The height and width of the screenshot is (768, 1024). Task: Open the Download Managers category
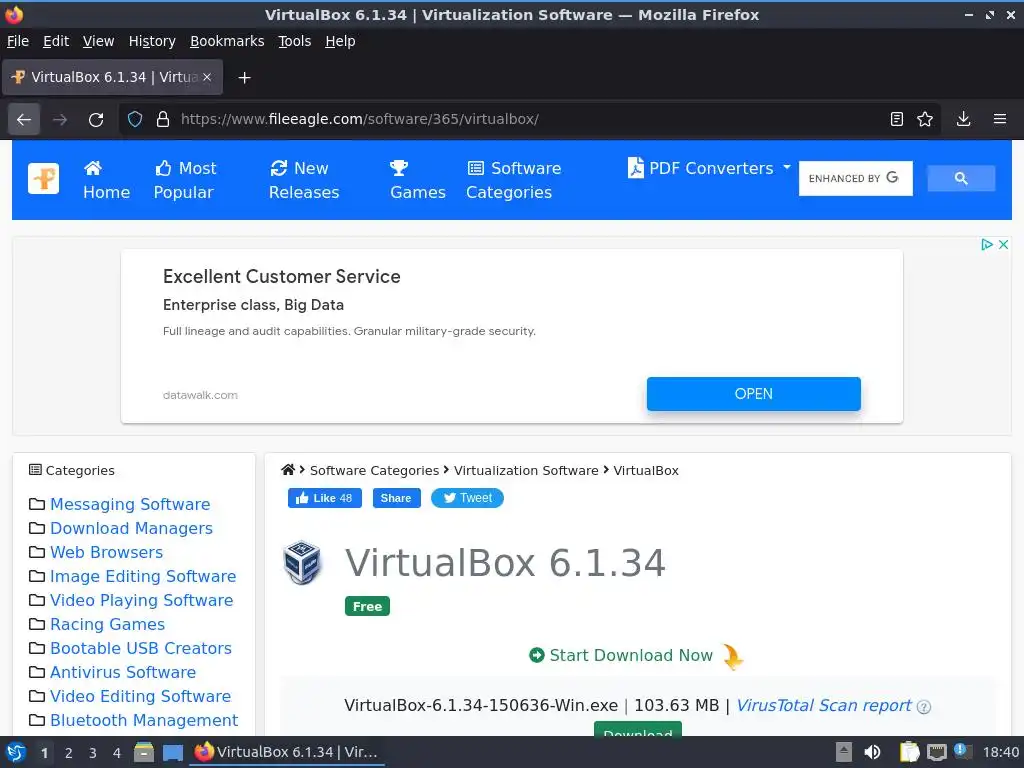(131, 528)
